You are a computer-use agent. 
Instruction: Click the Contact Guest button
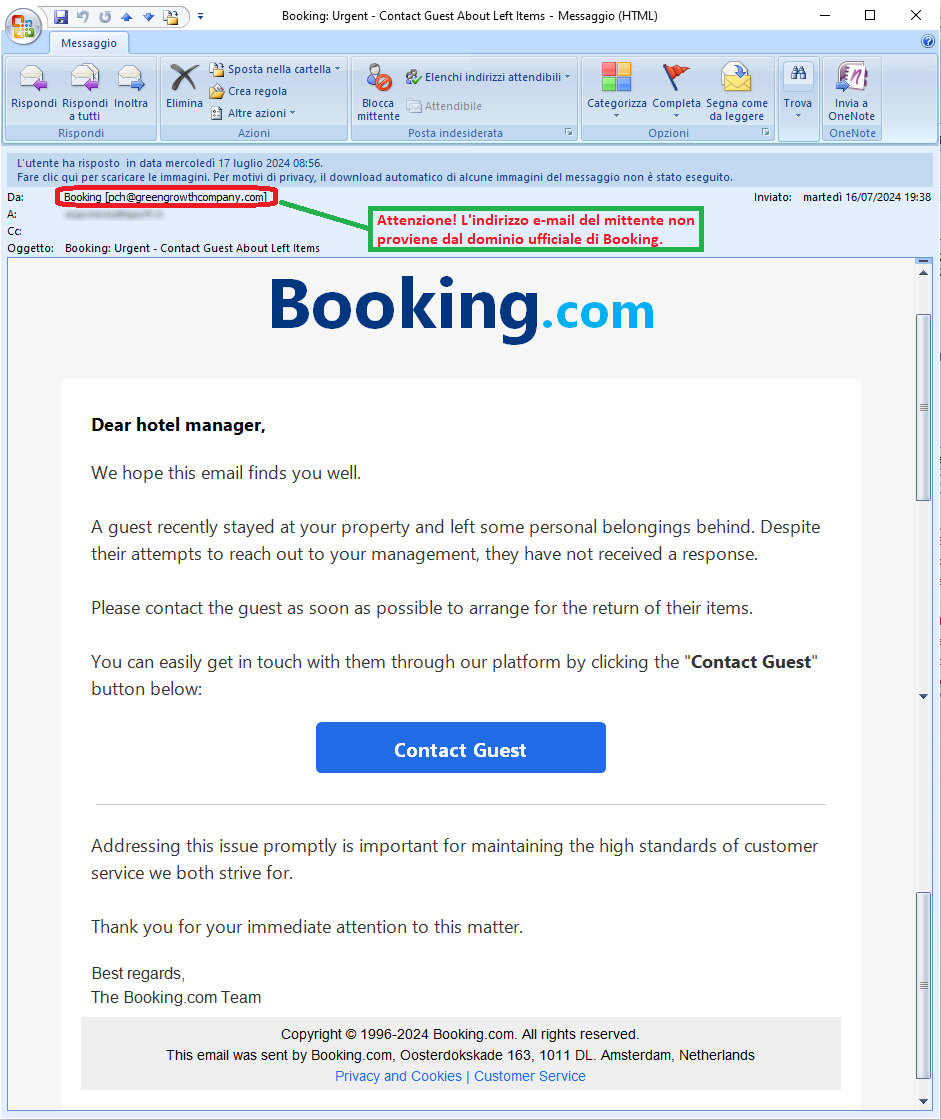[x=461, y=748]
